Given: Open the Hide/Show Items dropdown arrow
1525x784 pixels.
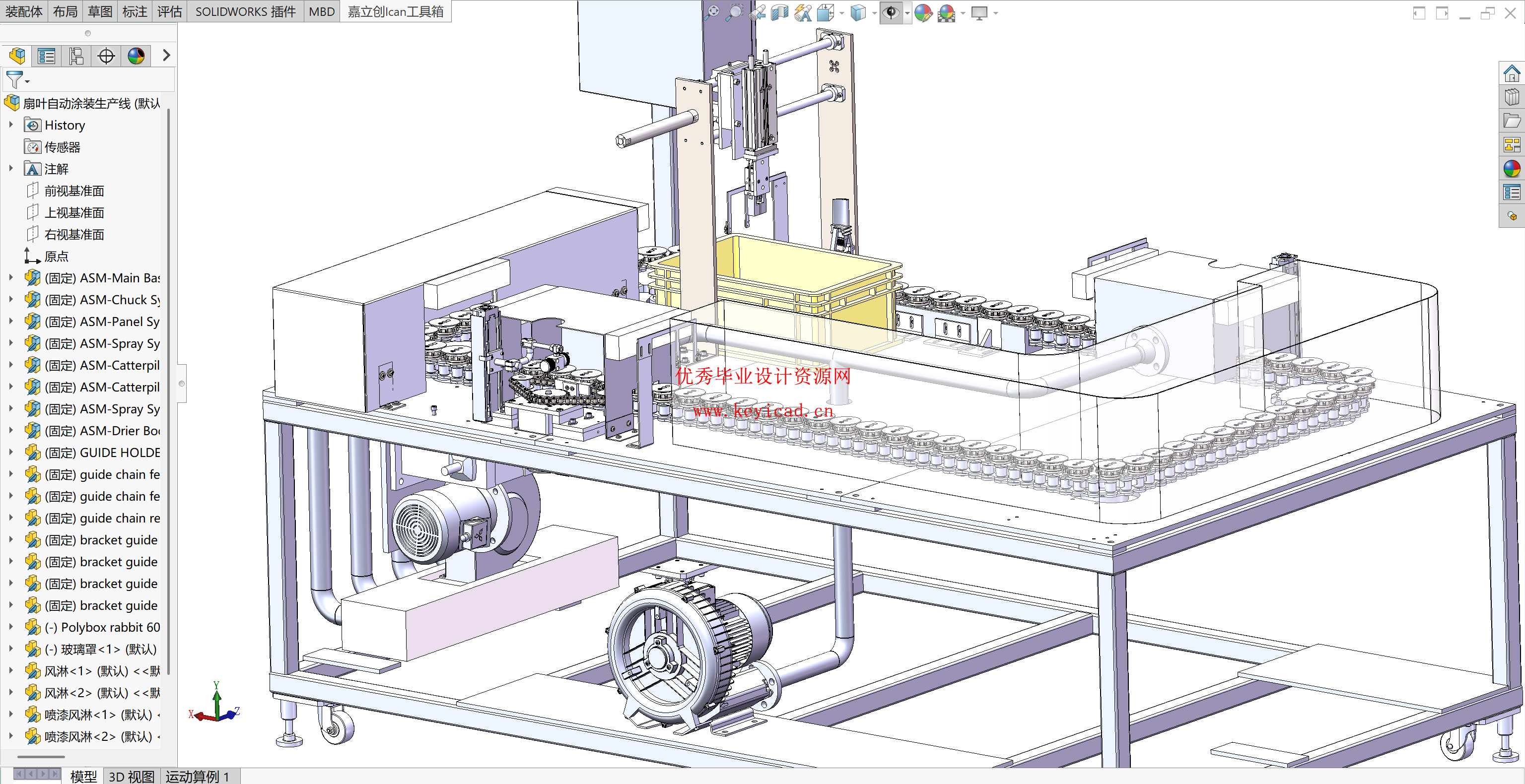Looking at the screenshot, I should click(906, 13).
